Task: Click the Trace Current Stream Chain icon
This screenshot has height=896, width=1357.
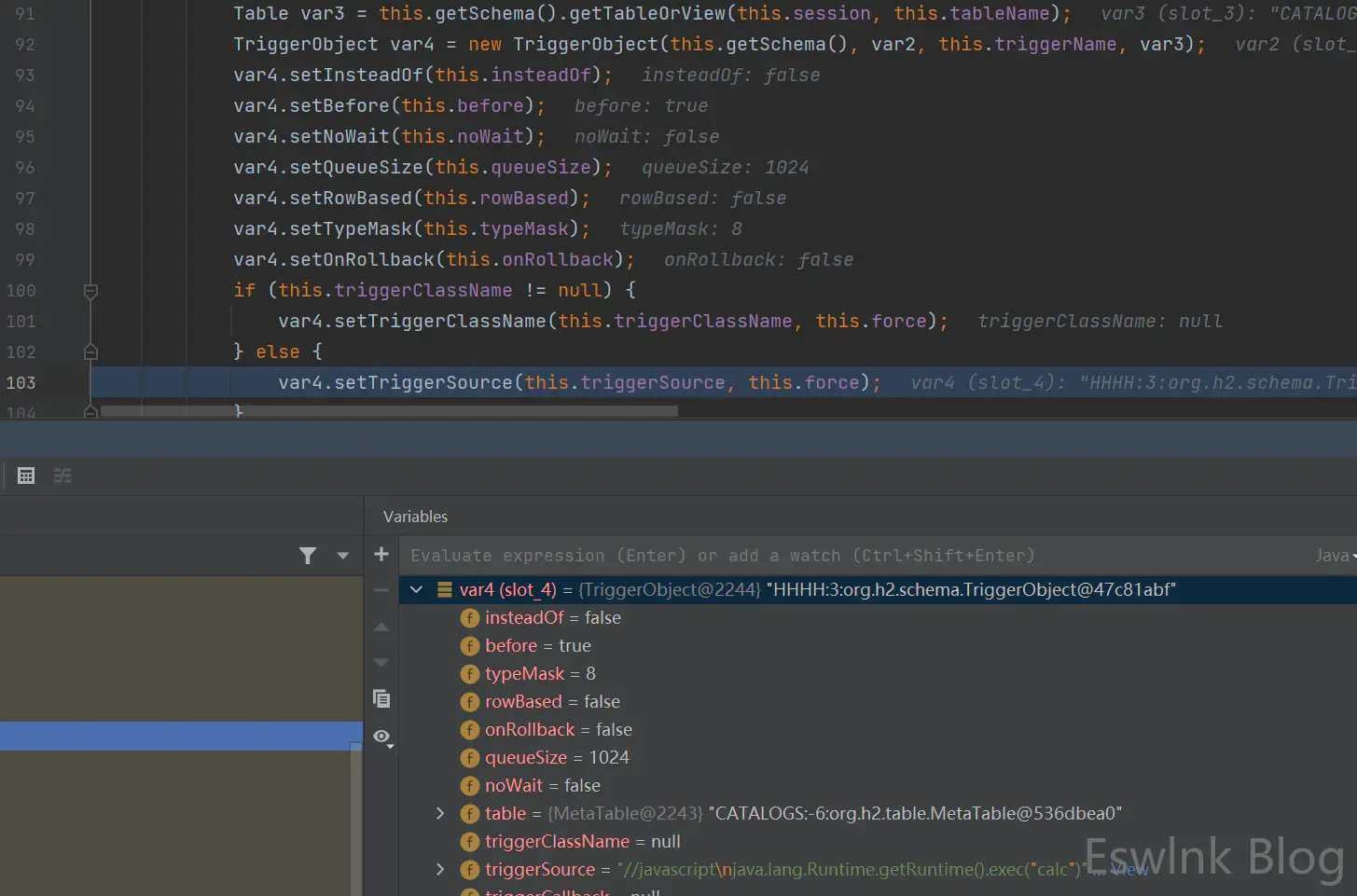Action: (62, 476)
